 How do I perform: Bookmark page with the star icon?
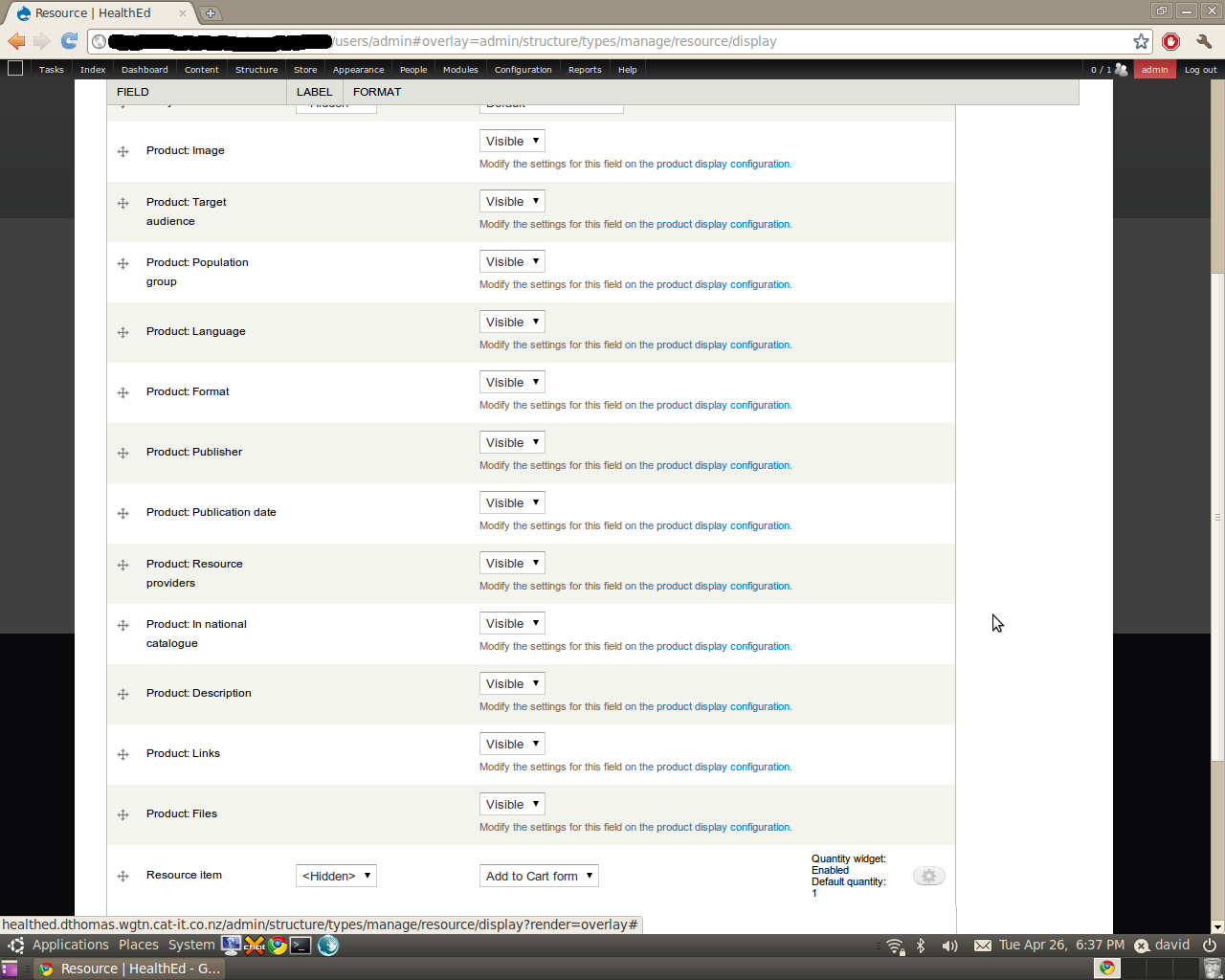coord(1141,41)
